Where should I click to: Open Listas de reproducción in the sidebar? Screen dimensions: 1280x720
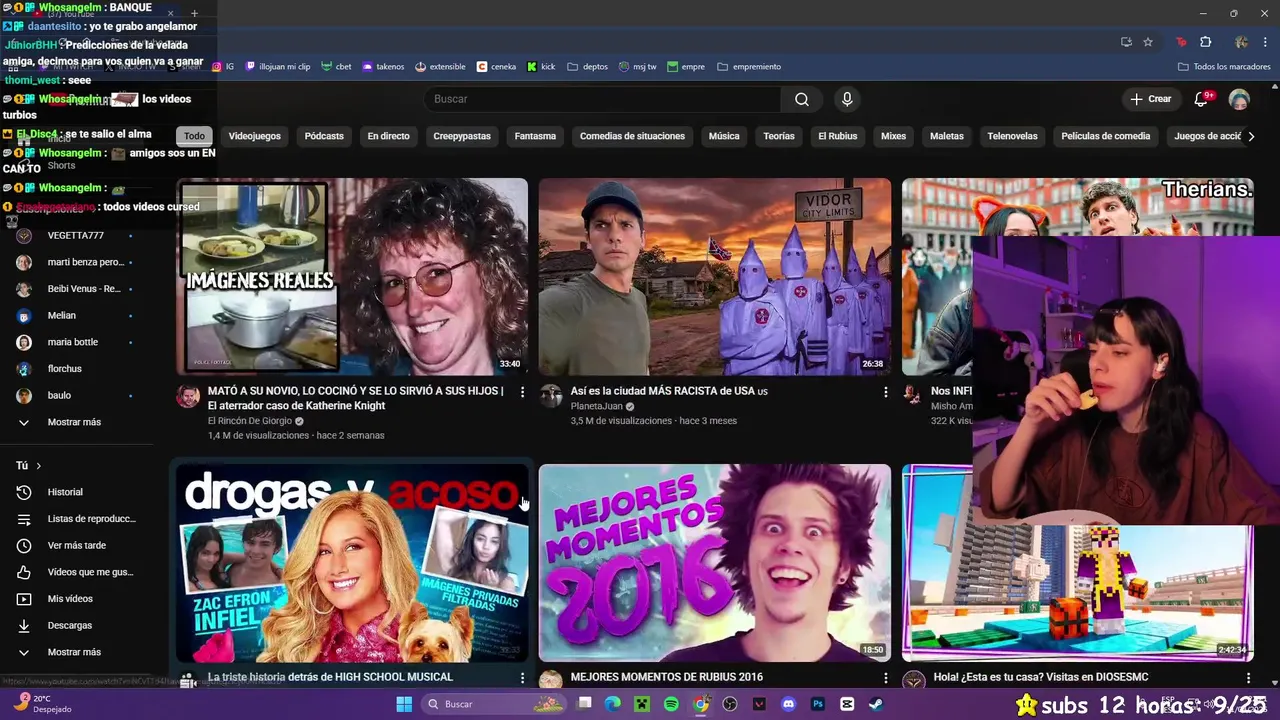[76, 519]
